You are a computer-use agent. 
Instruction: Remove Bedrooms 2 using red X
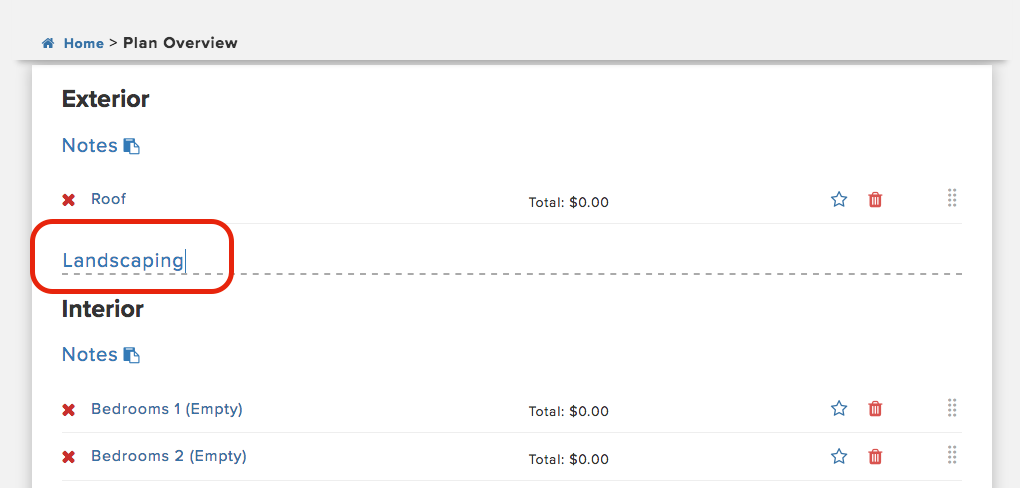[69, 457]
